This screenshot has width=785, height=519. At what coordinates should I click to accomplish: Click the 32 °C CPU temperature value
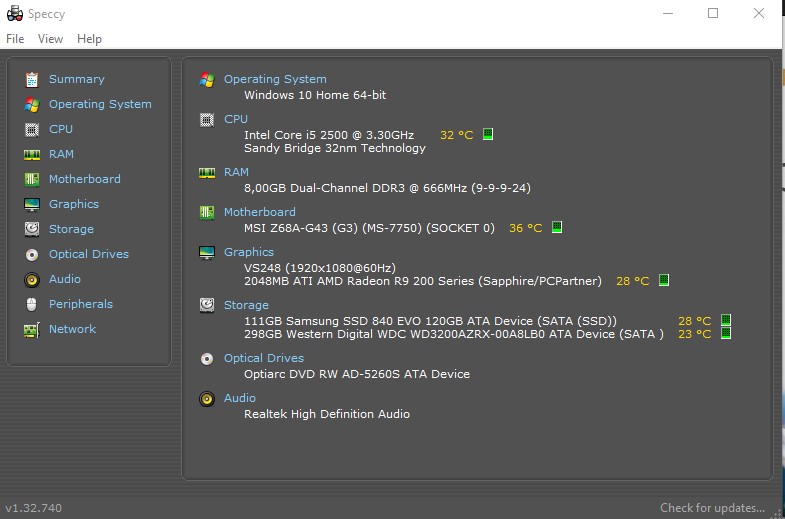click(x=457, y=135)
